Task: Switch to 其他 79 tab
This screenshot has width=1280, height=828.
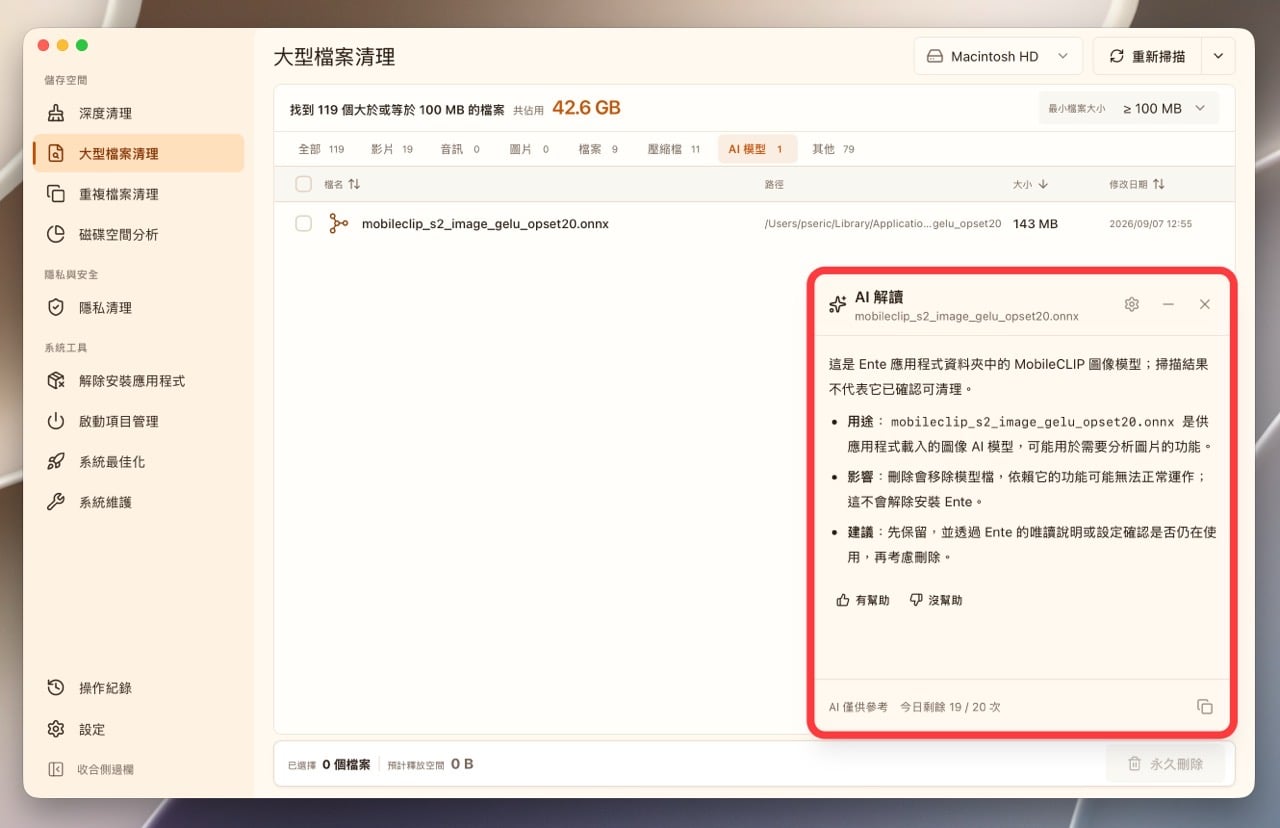Action: click(x=833, y=149)
